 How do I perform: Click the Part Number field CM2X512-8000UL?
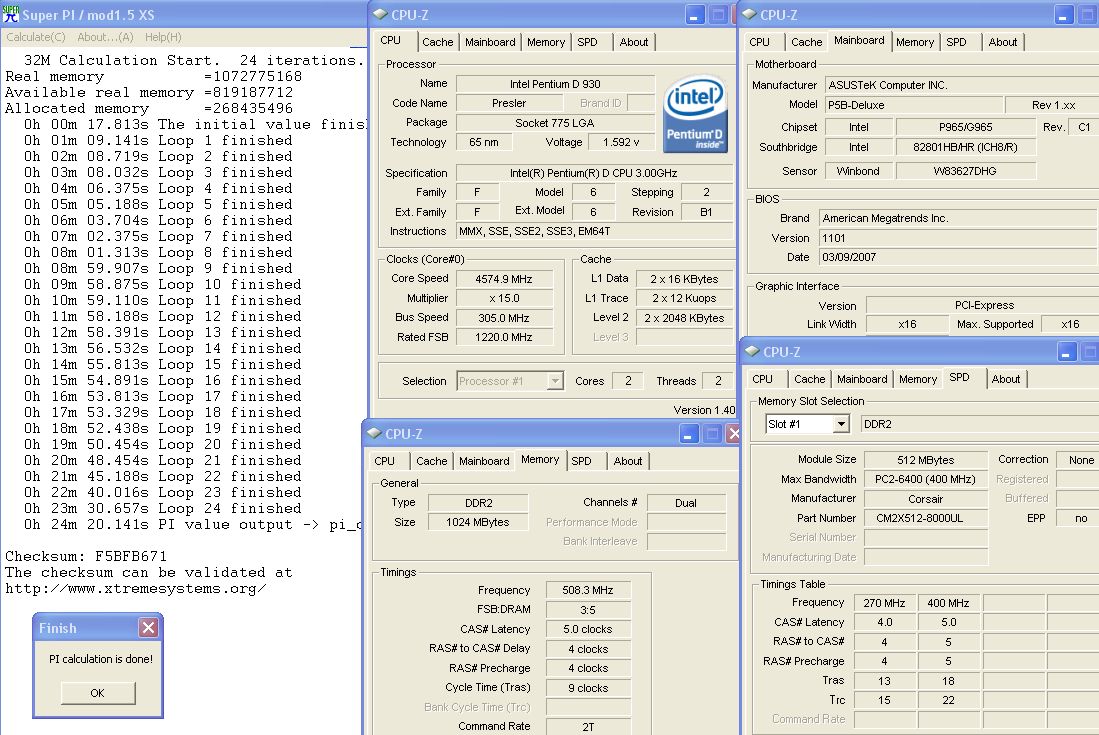tap(925, 518)
